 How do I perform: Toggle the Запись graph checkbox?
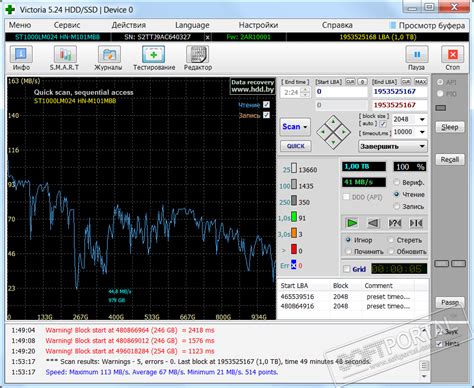pos(266,115)
